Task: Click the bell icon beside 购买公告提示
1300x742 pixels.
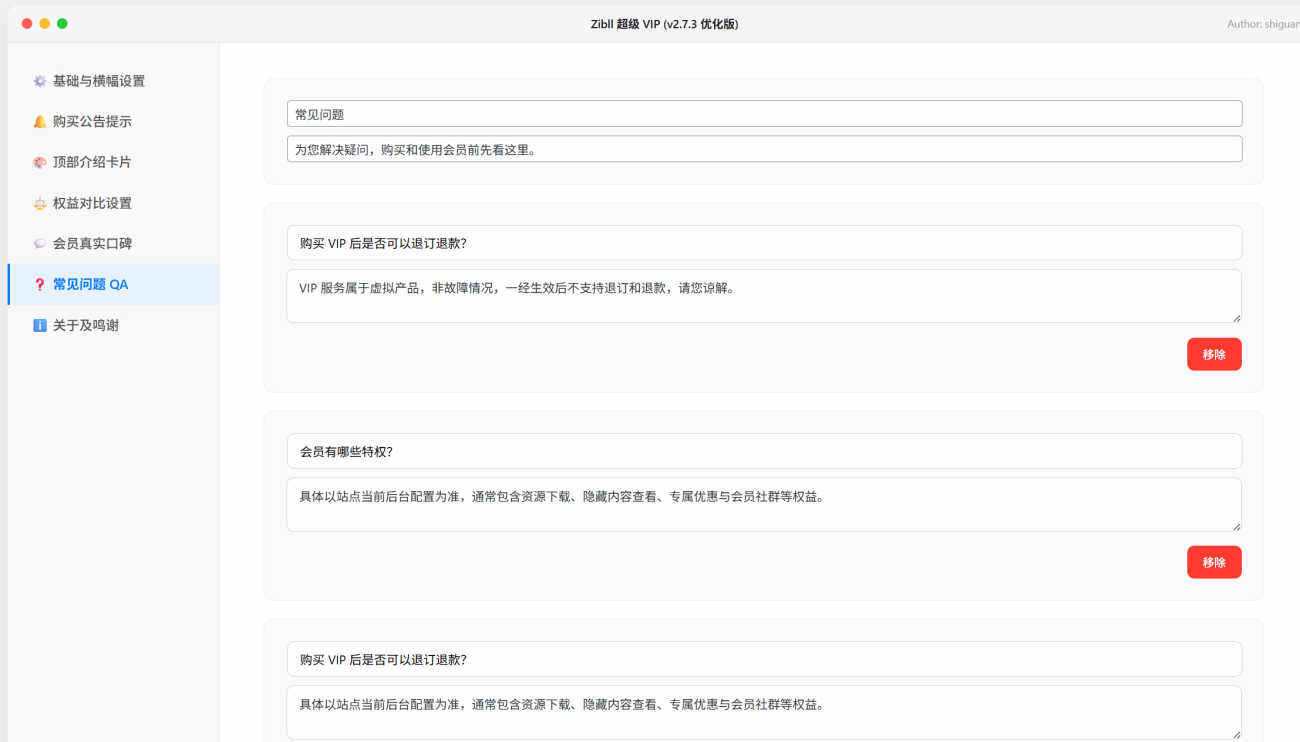Action: [40, 122]
